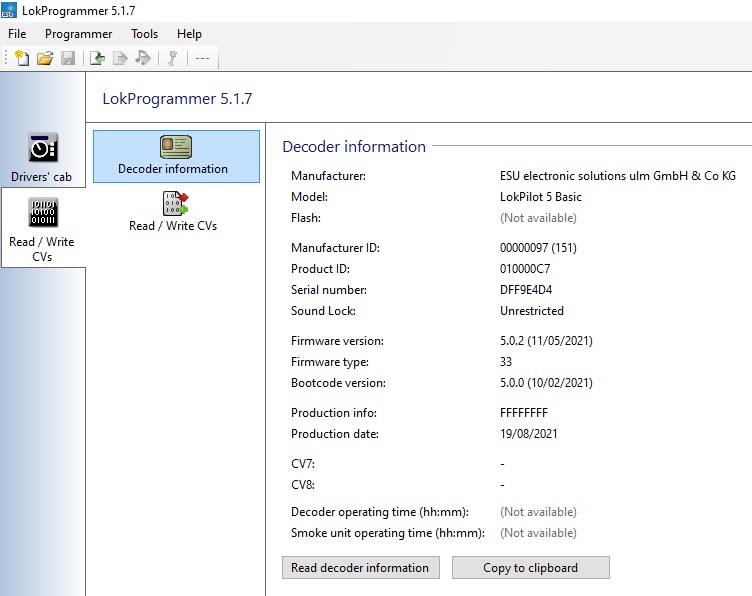Click the greyed write decoder data icon

tap(120, 58)
